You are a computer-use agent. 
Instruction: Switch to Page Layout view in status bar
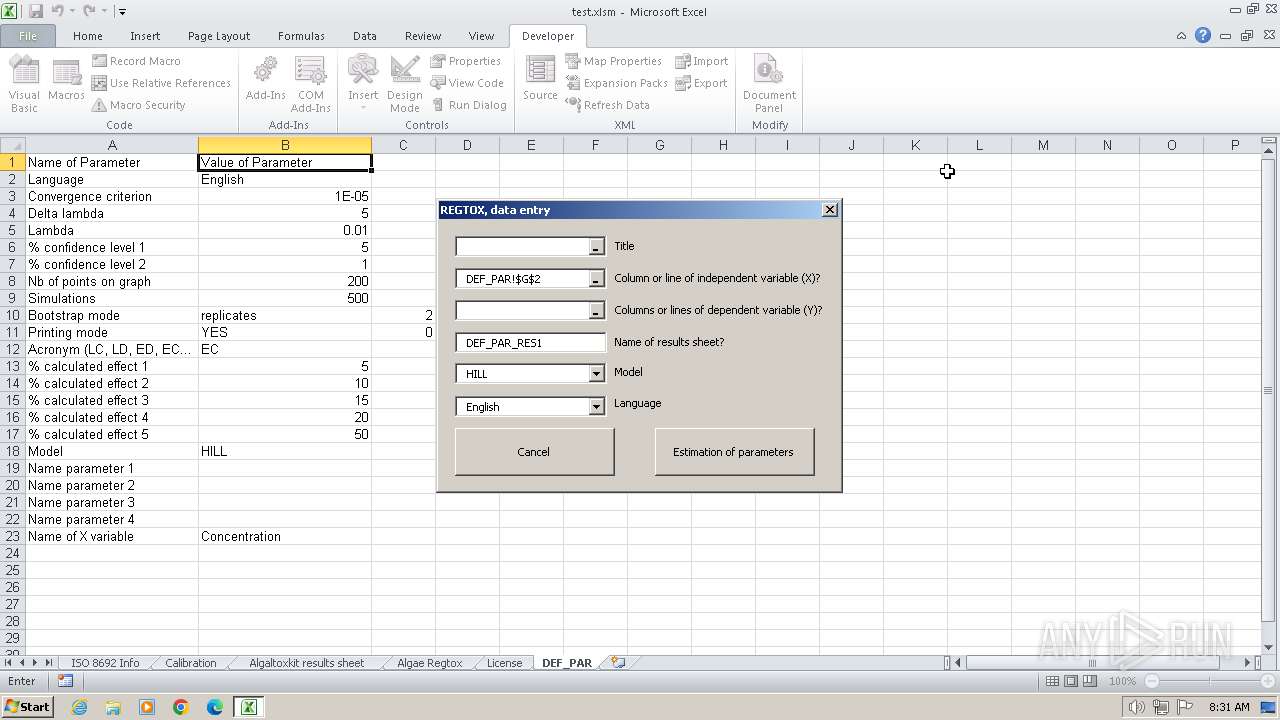tap(1071, 681)
